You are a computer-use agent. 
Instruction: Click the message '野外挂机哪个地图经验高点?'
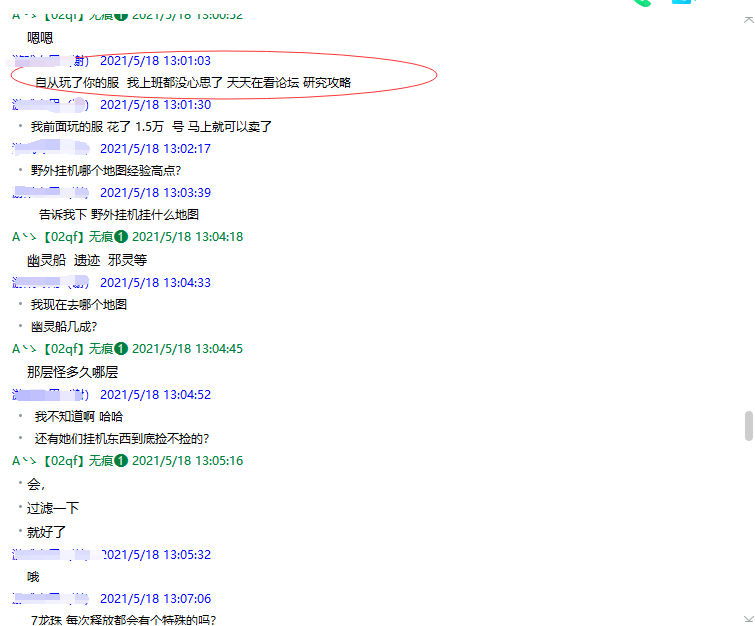click(x=106, y=171)
